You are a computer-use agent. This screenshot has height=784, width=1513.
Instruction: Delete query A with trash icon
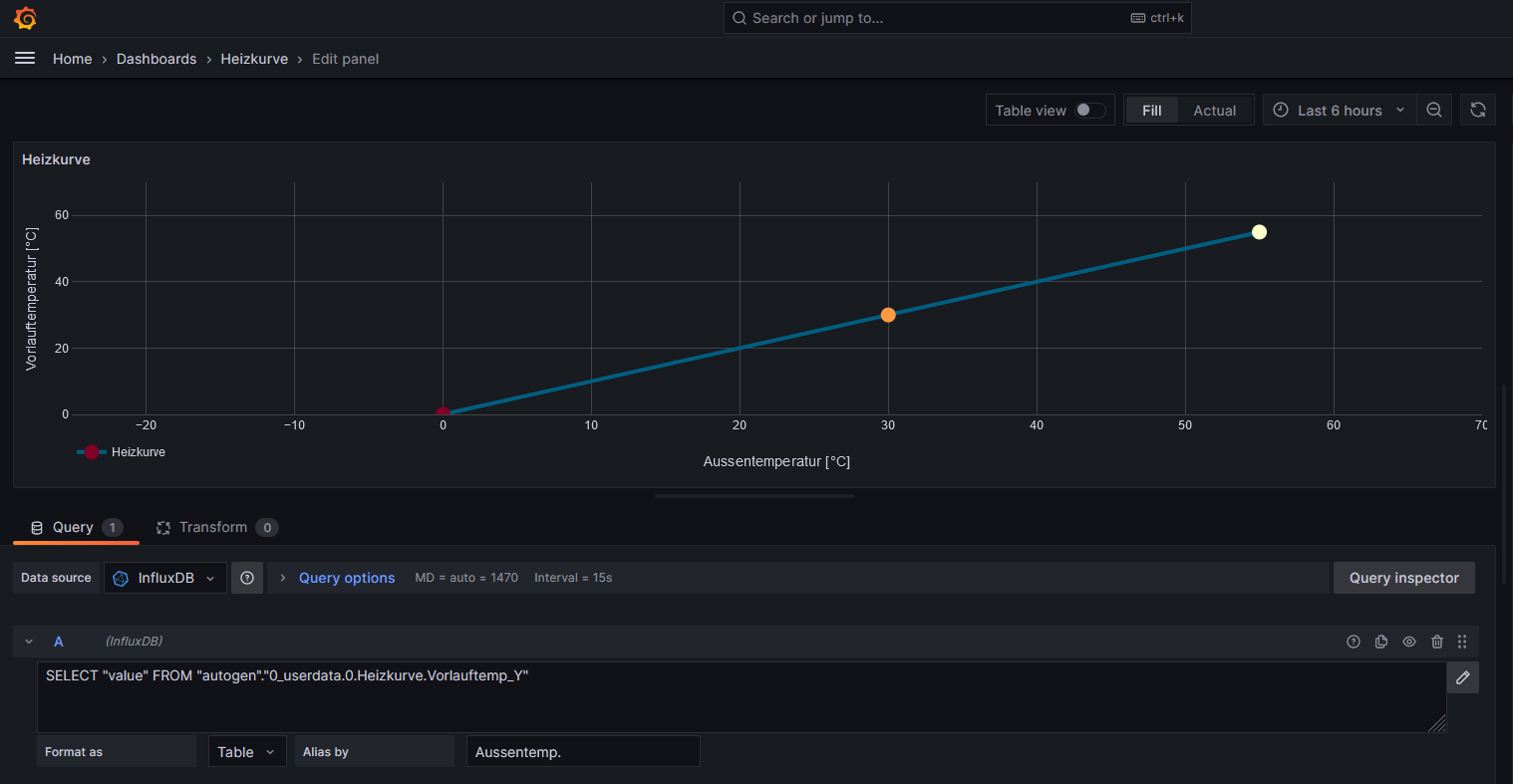tap(1437, 642)
